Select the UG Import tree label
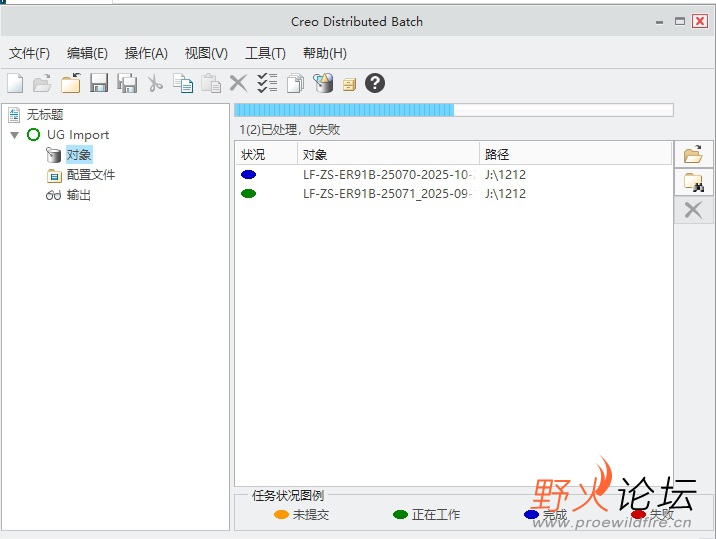Viewport: 716px width, 539px height. tap(78, 135)
